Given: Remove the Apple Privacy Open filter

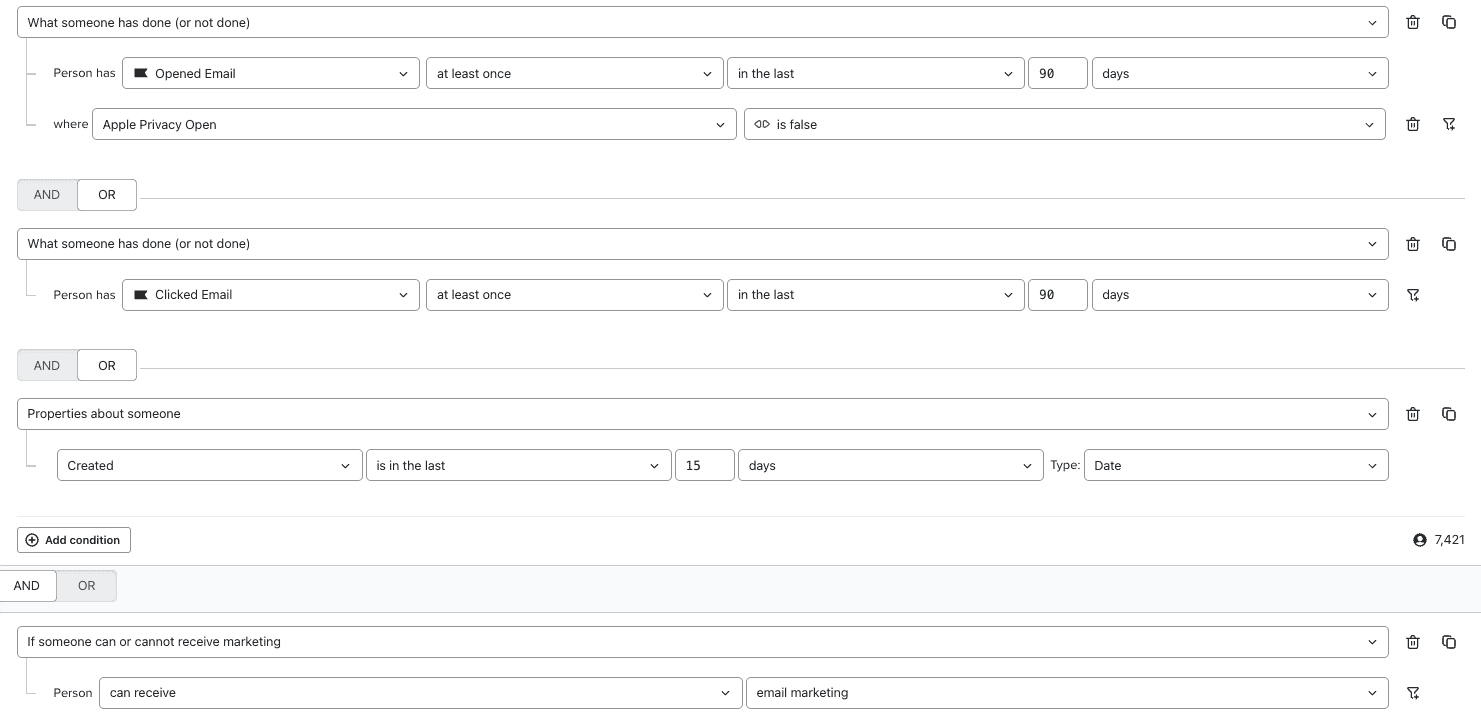Looking at the screenshot, I should point(1413,124).
